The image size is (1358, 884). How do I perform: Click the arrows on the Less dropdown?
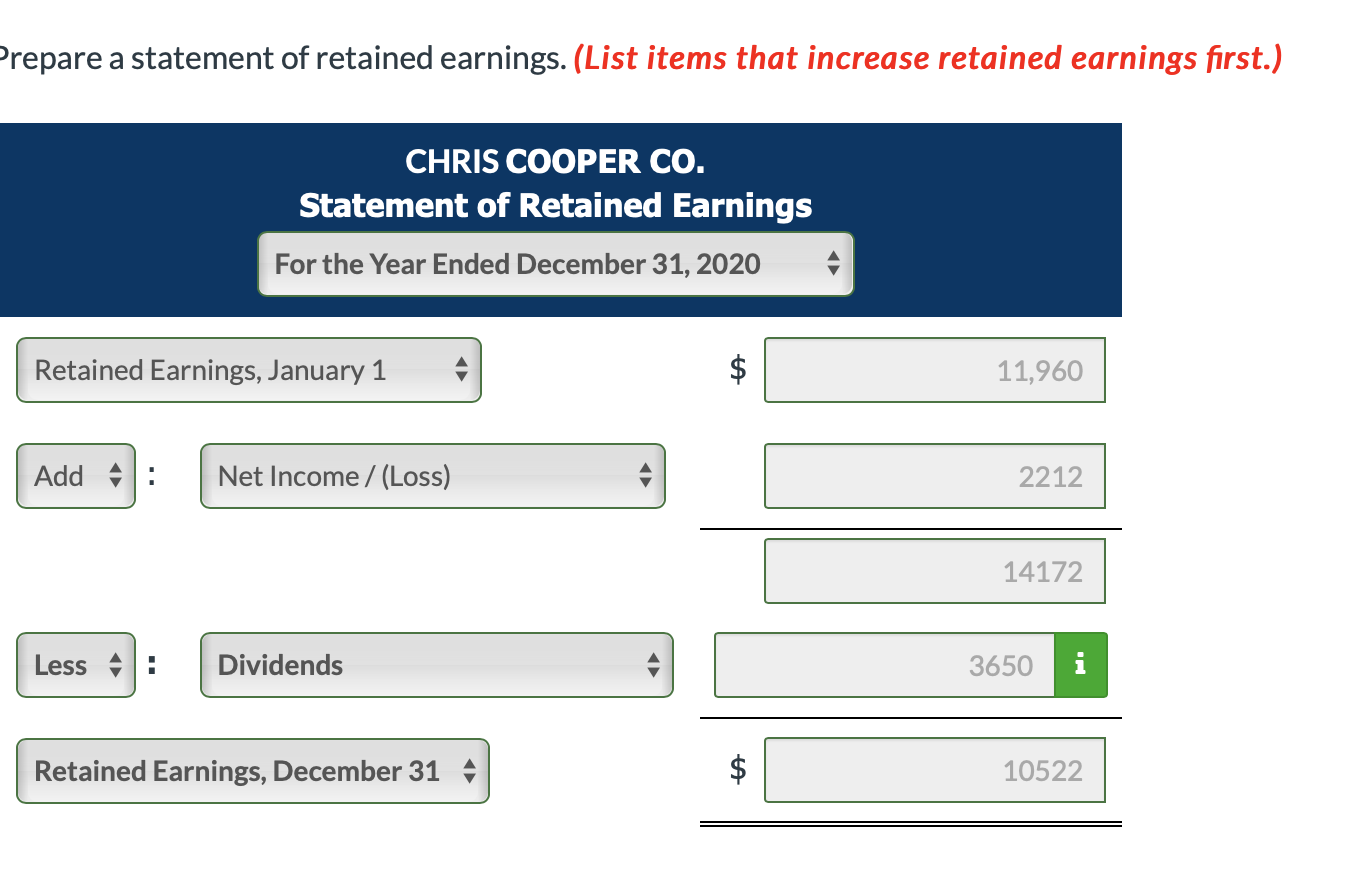click(x=116, y=664)
